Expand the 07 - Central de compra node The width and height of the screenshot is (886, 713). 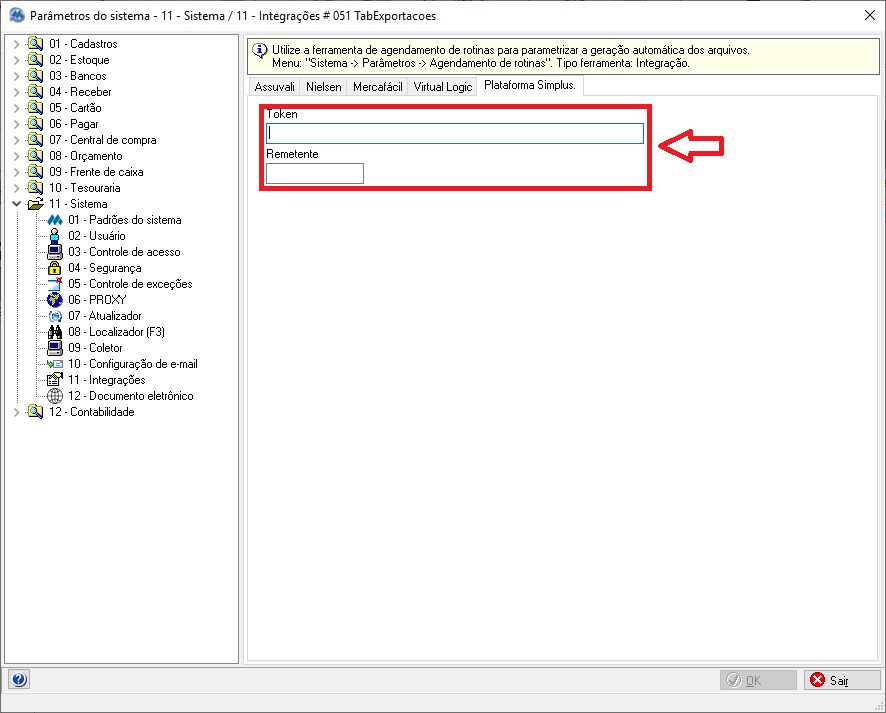16,140
